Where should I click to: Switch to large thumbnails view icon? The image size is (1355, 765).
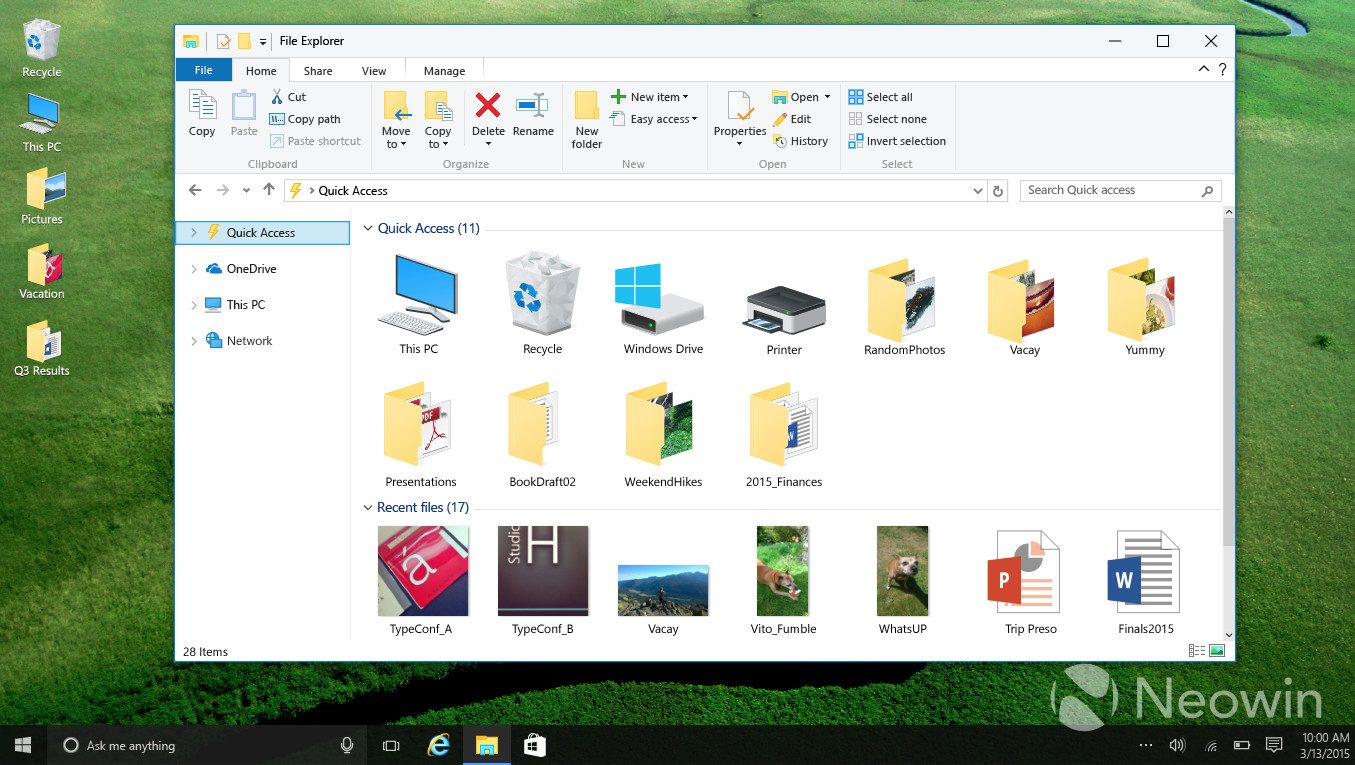pos(1217,651)
